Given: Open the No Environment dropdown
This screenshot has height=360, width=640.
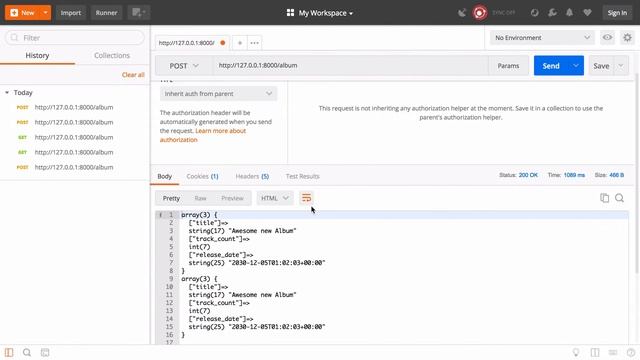Looking at the screenshot, I should (542, 38).
